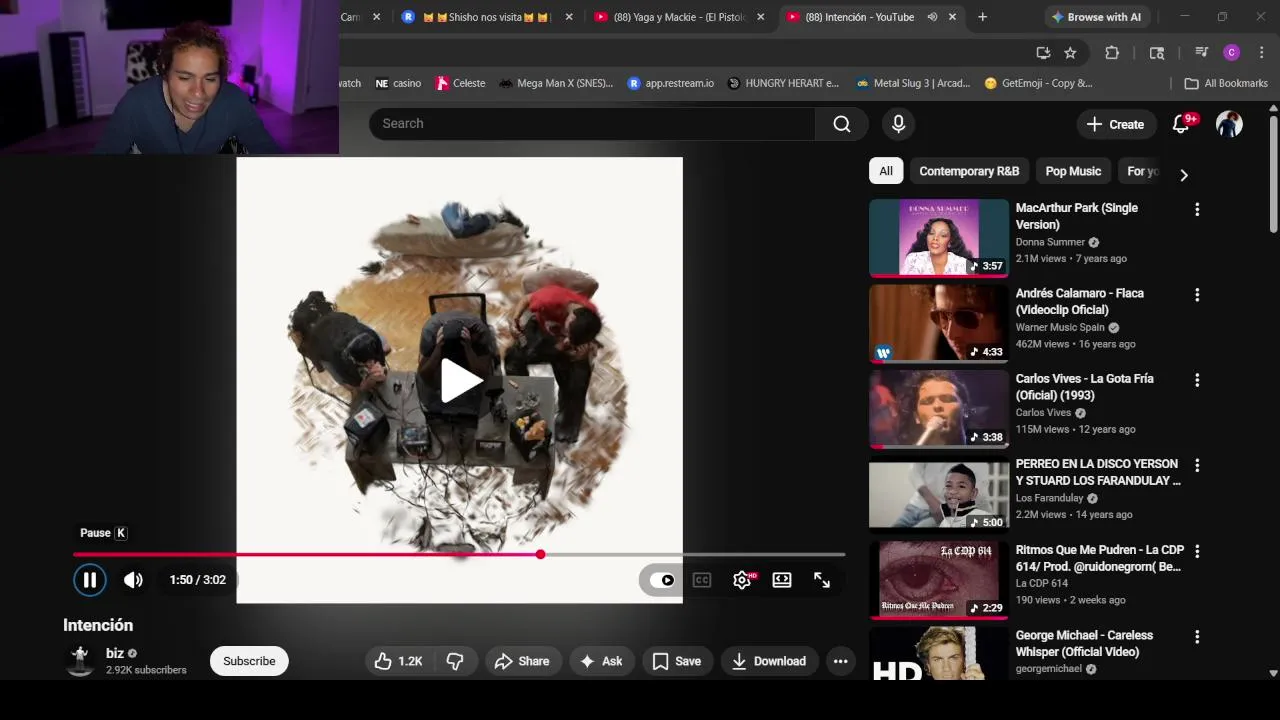This screenshot has height=720, width=1280.
Task: Open the biz channel avatar
Action: 80,661
